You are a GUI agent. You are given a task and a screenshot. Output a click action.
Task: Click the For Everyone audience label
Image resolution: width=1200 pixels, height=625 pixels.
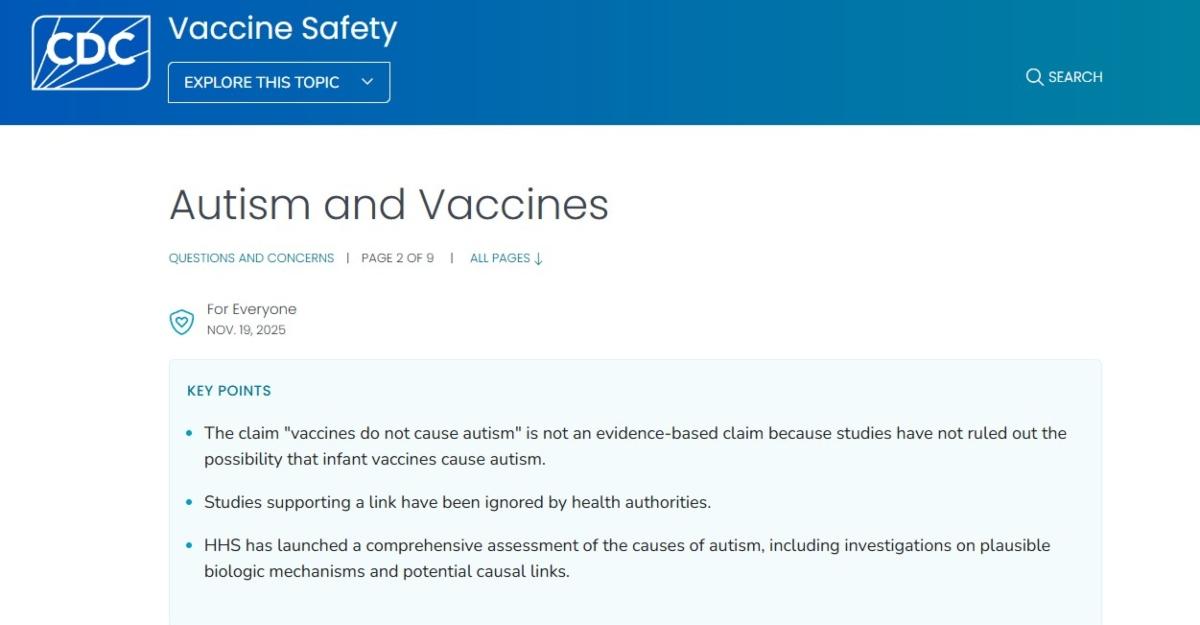point(251,309)
